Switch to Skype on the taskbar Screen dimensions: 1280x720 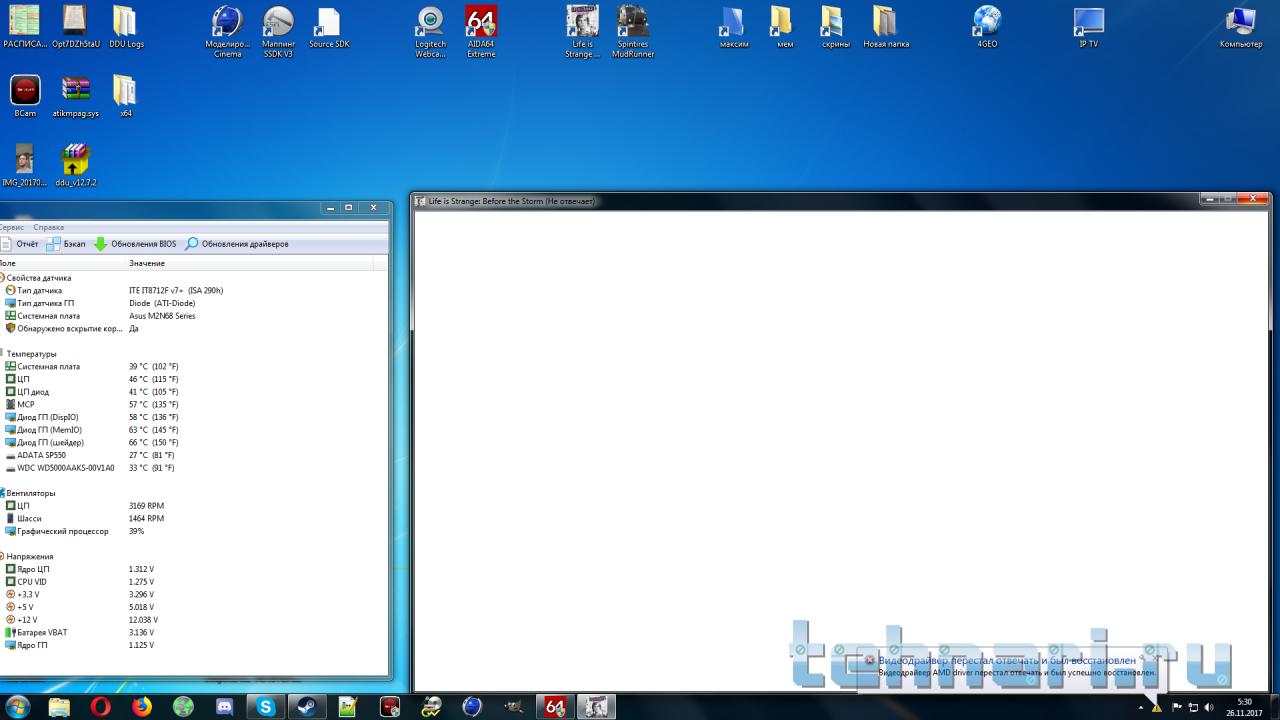(x=266, y=706)
